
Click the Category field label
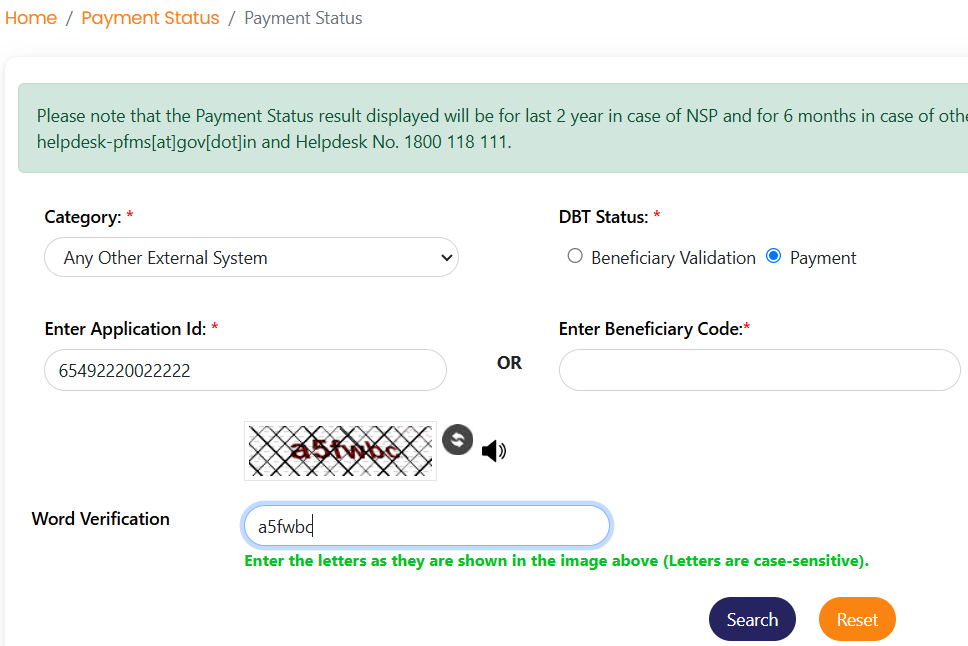[x=83, y=217]
